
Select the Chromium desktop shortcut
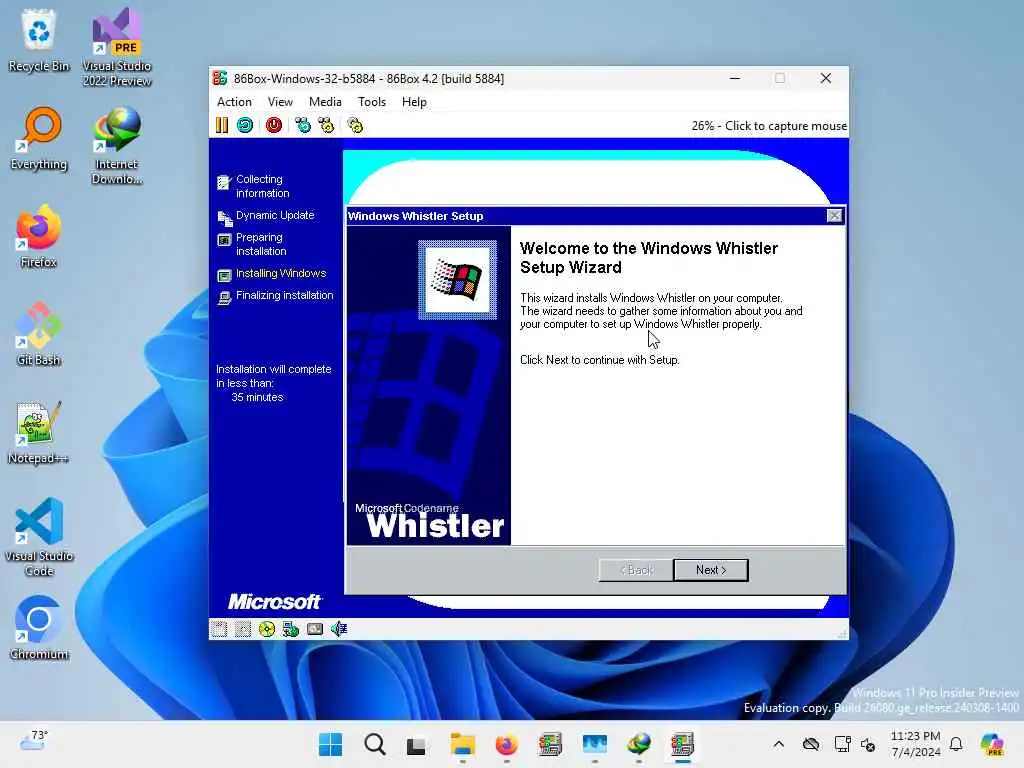[x=39, y=628]
